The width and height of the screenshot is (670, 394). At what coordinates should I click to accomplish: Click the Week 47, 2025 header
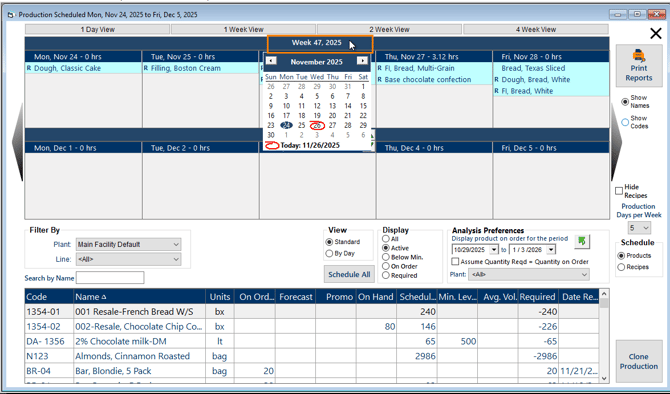coord(320,43)
